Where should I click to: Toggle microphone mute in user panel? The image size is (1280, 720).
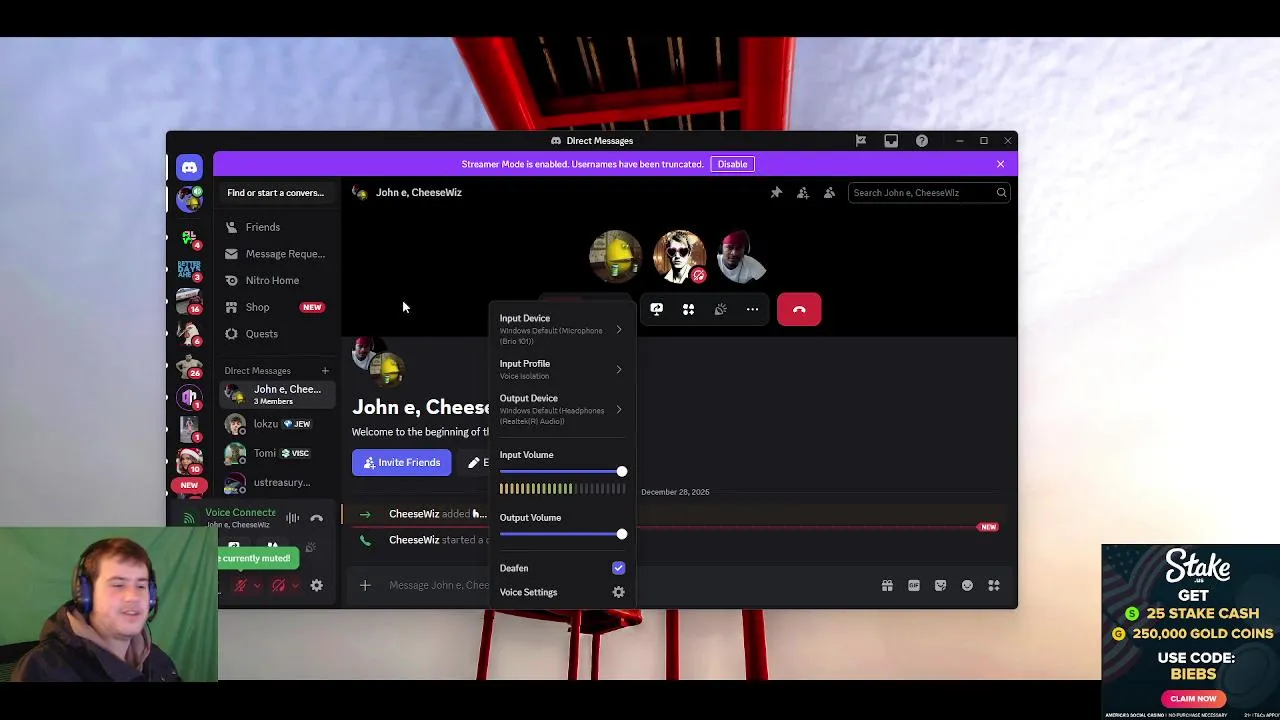coord(240,586)
